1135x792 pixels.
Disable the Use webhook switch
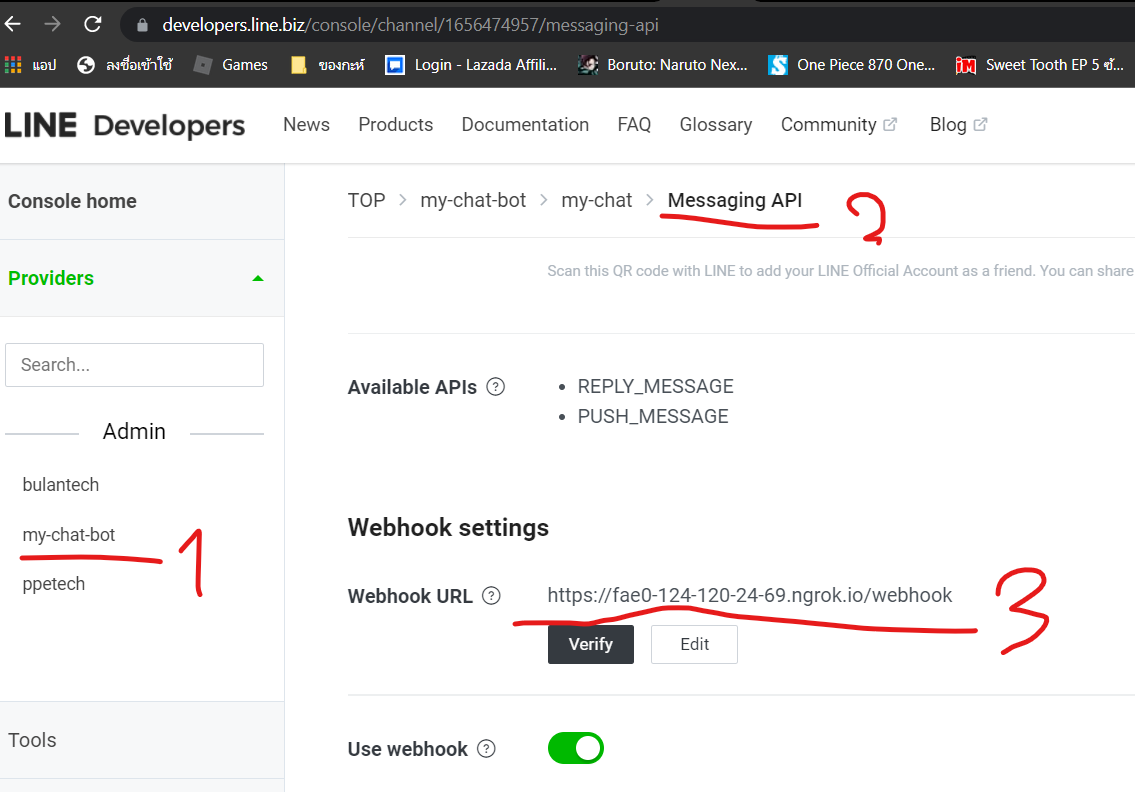(576, 747)
